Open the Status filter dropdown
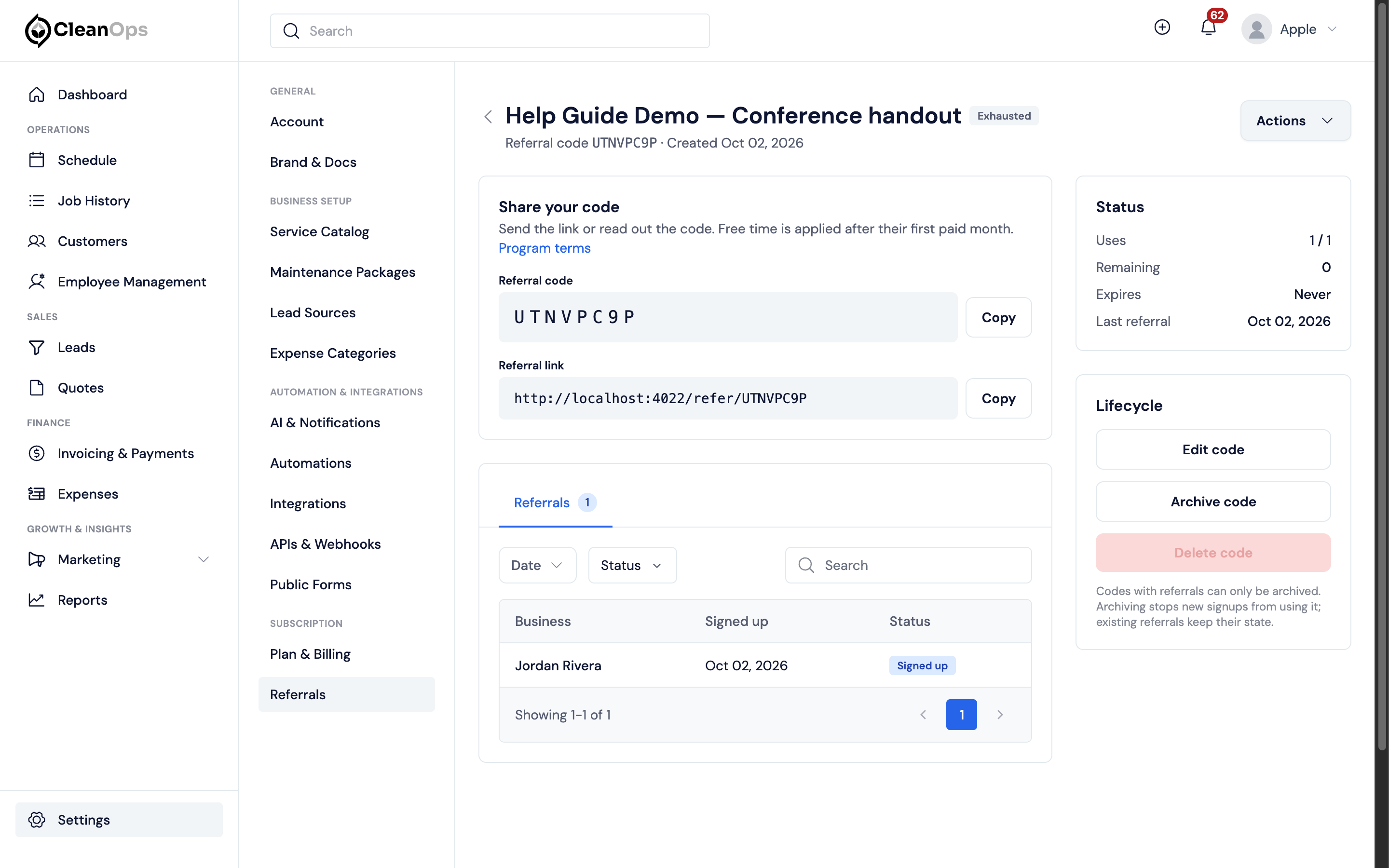This screenshot has height=868, width=1389. pos(632,565)
